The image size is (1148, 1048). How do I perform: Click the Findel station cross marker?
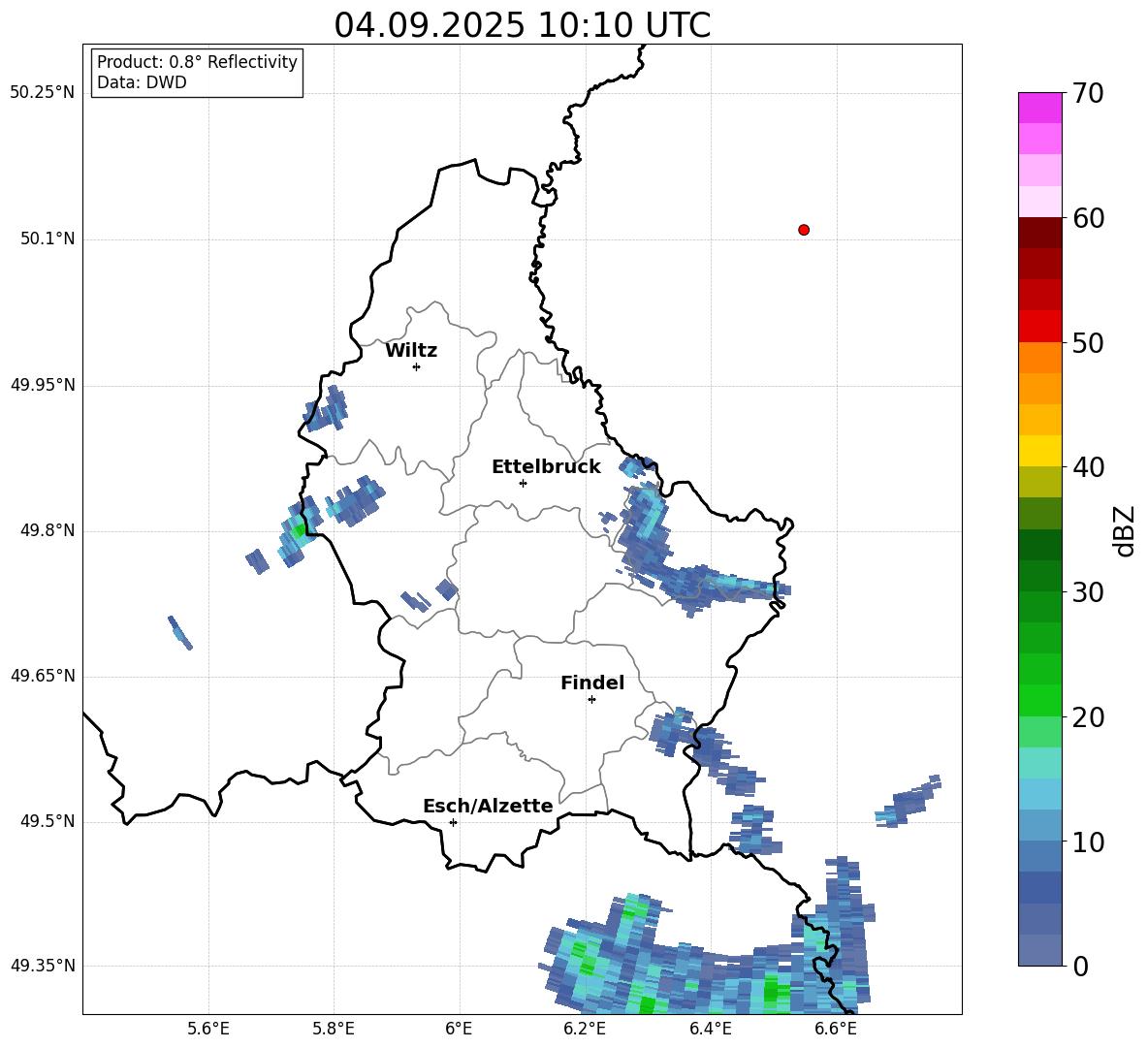click(591, 700)
